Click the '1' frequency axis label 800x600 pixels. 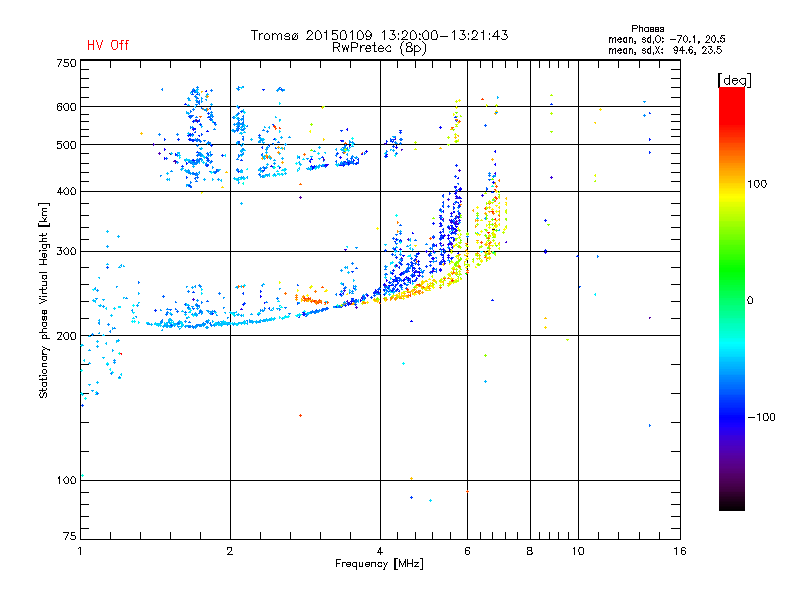pos(80,551)
